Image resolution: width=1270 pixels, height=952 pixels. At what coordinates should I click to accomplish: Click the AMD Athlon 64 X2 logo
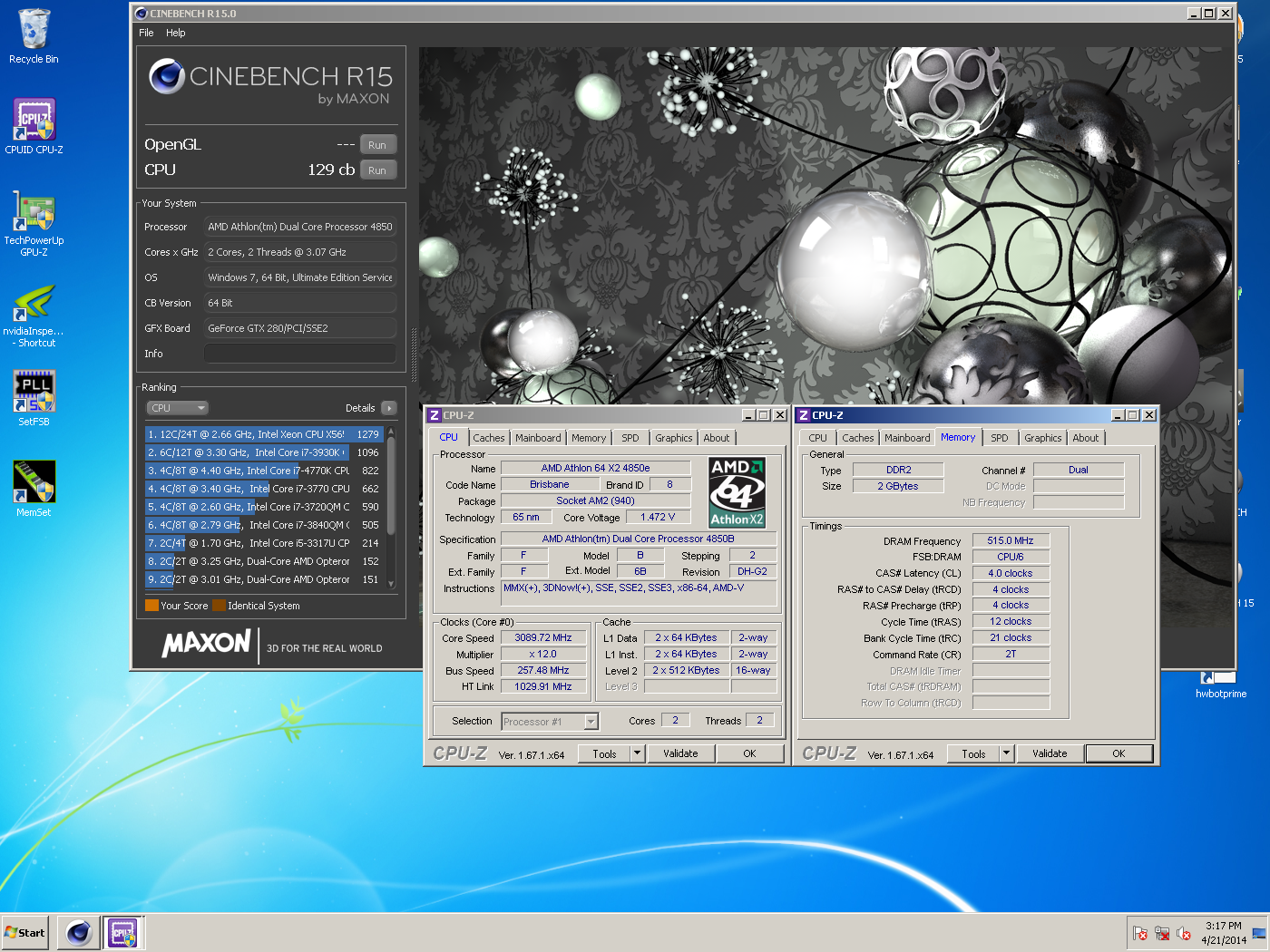pyautogui.click(x=737, y=491)
